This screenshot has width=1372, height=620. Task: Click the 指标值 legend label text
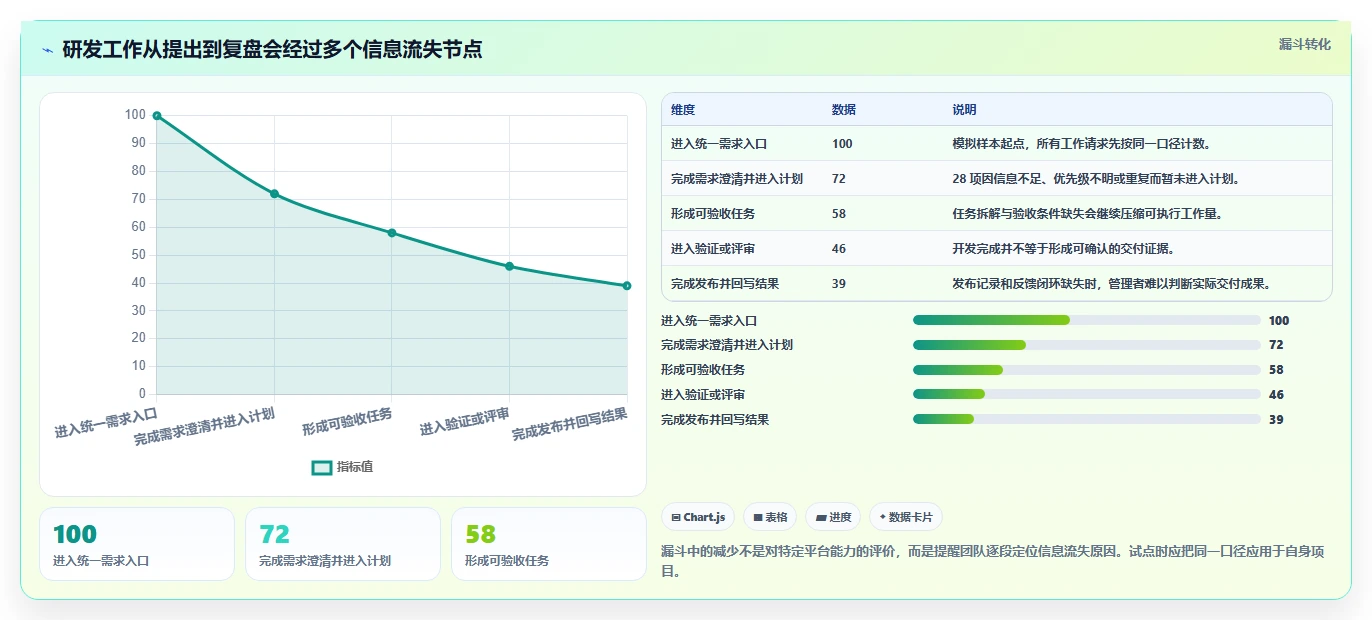point(355,467)
